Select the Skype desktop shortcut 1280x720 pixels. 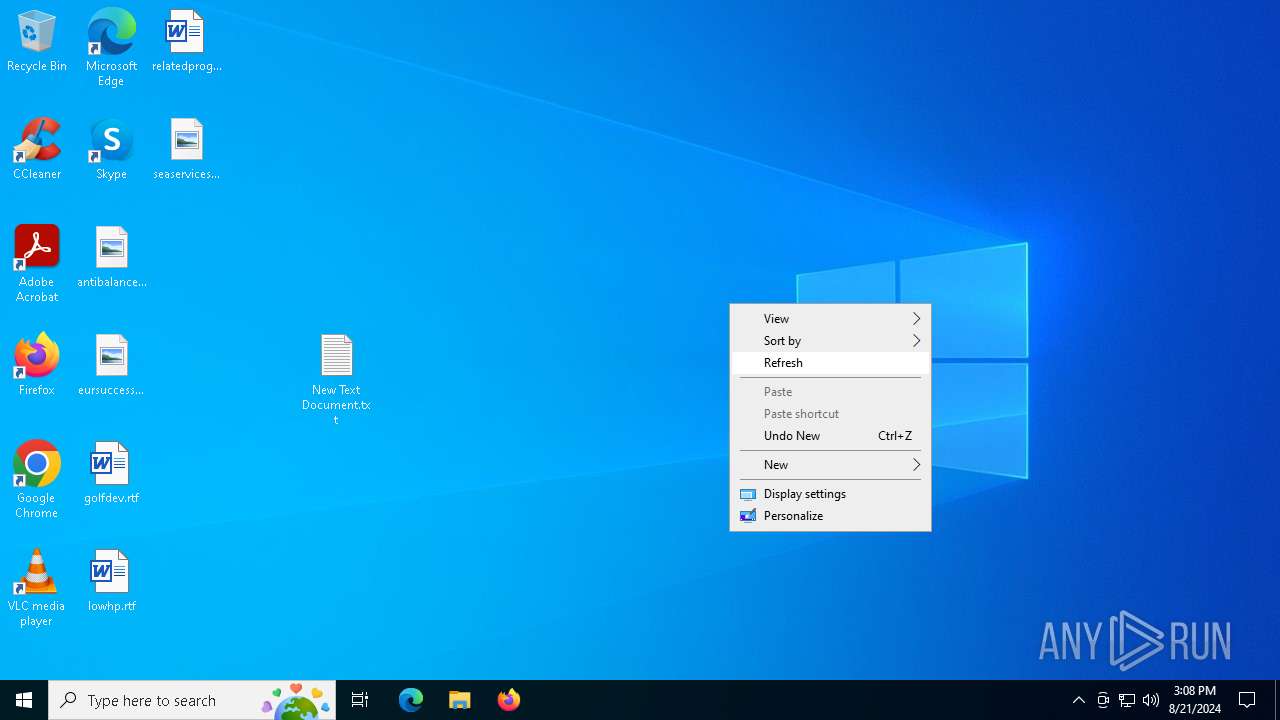click(x=111, y=150)
